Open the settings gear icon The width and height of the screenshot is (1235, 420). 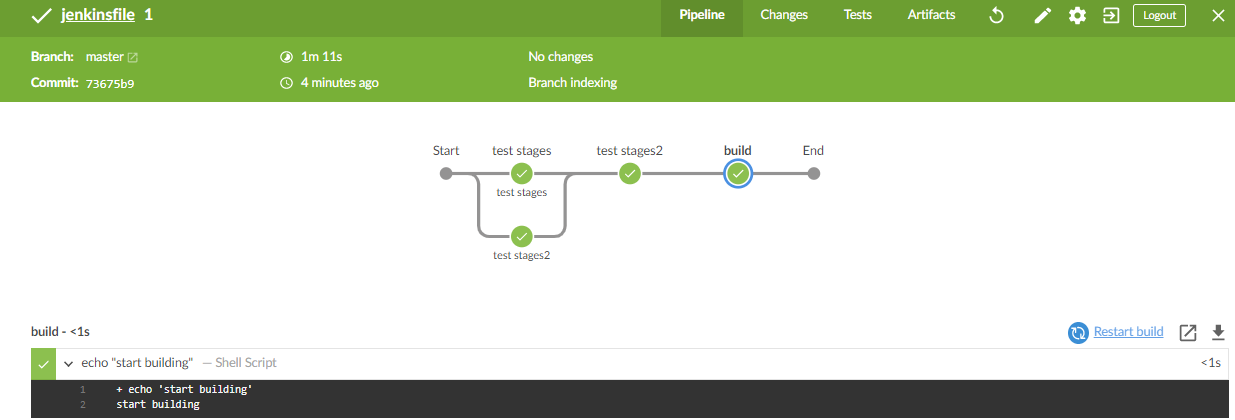[1077, 16]
